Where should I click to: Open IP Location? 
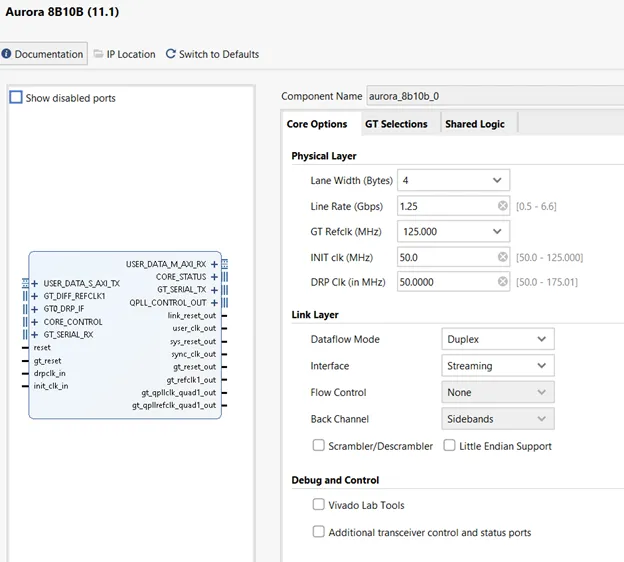(x=125, y=54)
